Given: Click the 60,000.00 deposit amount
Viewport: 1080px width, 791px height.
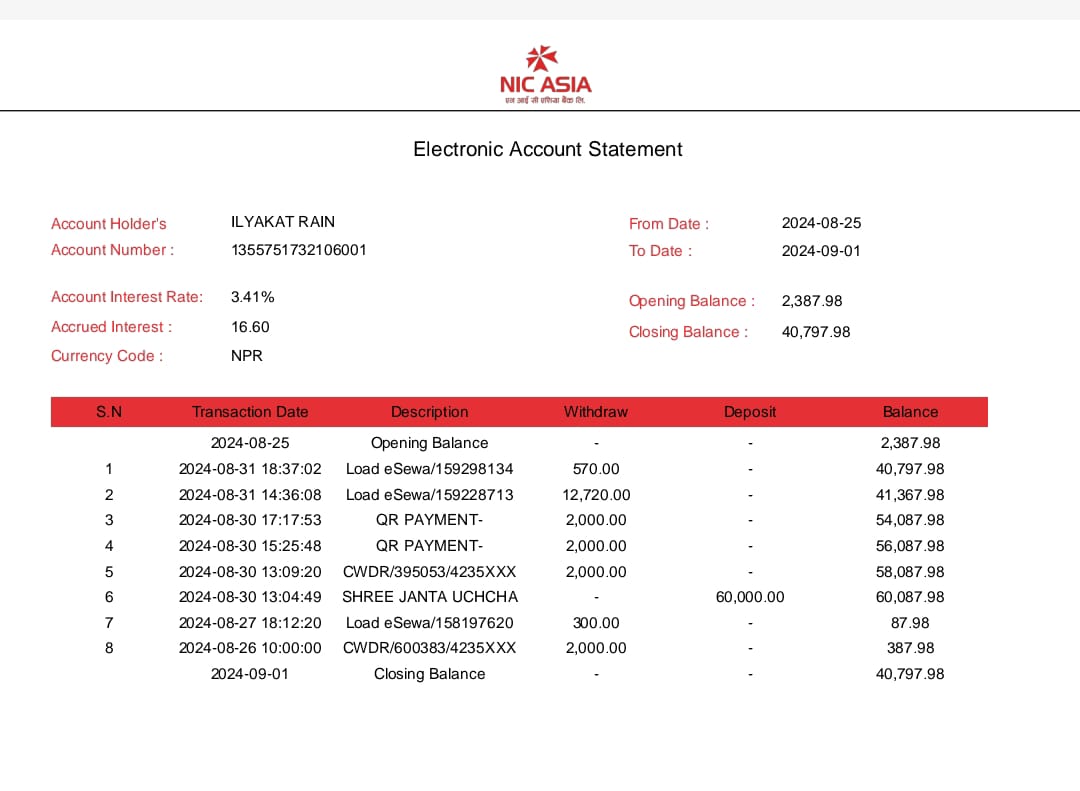Looking at the screenshot, I should tap(750, 597).
